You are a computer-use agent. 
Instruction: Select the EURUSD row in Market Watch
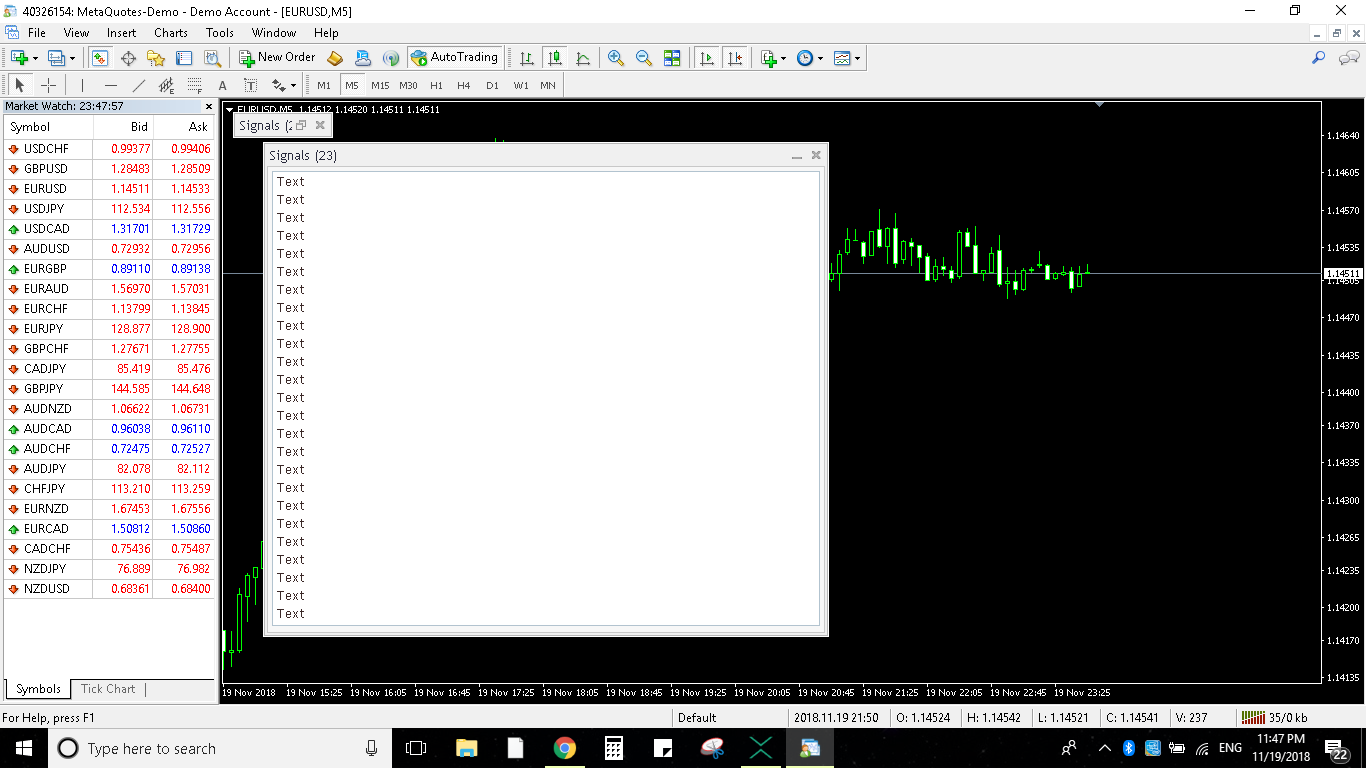click(x=109, y=189)
